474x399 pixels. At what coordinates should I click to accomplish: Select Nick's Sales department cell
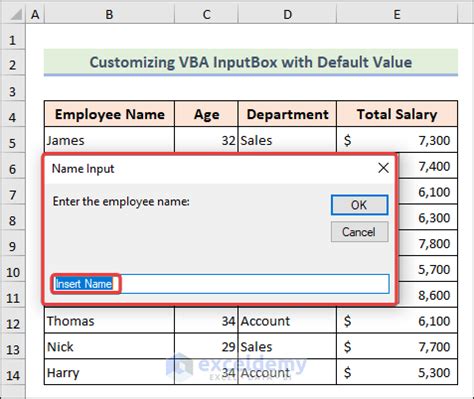click(287, 347)
